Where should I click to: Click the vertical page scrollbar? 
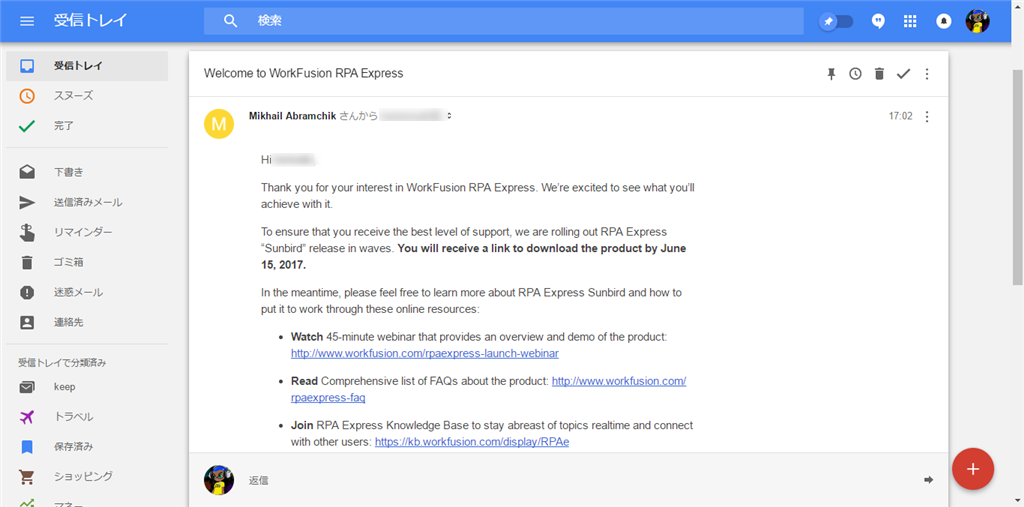pos(1017,176)
